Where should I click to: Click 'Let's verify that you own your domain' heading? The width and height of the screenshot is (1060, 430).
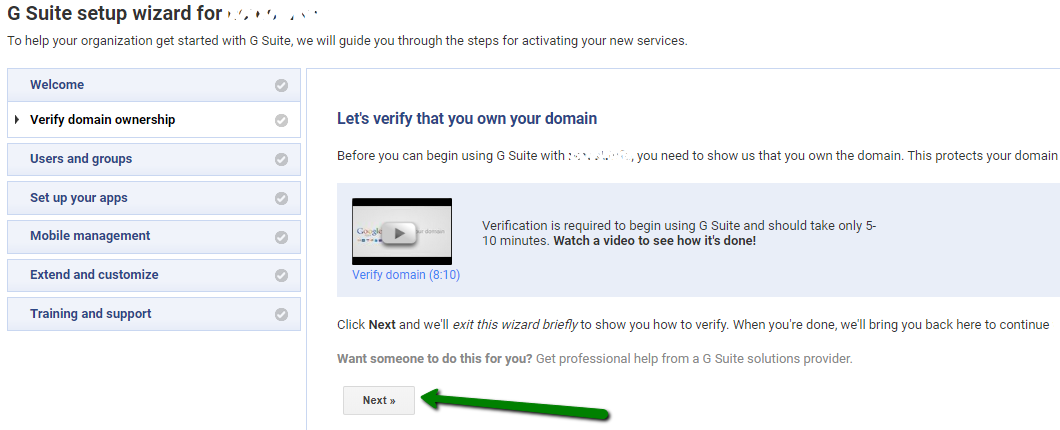(x=467, y=119)
